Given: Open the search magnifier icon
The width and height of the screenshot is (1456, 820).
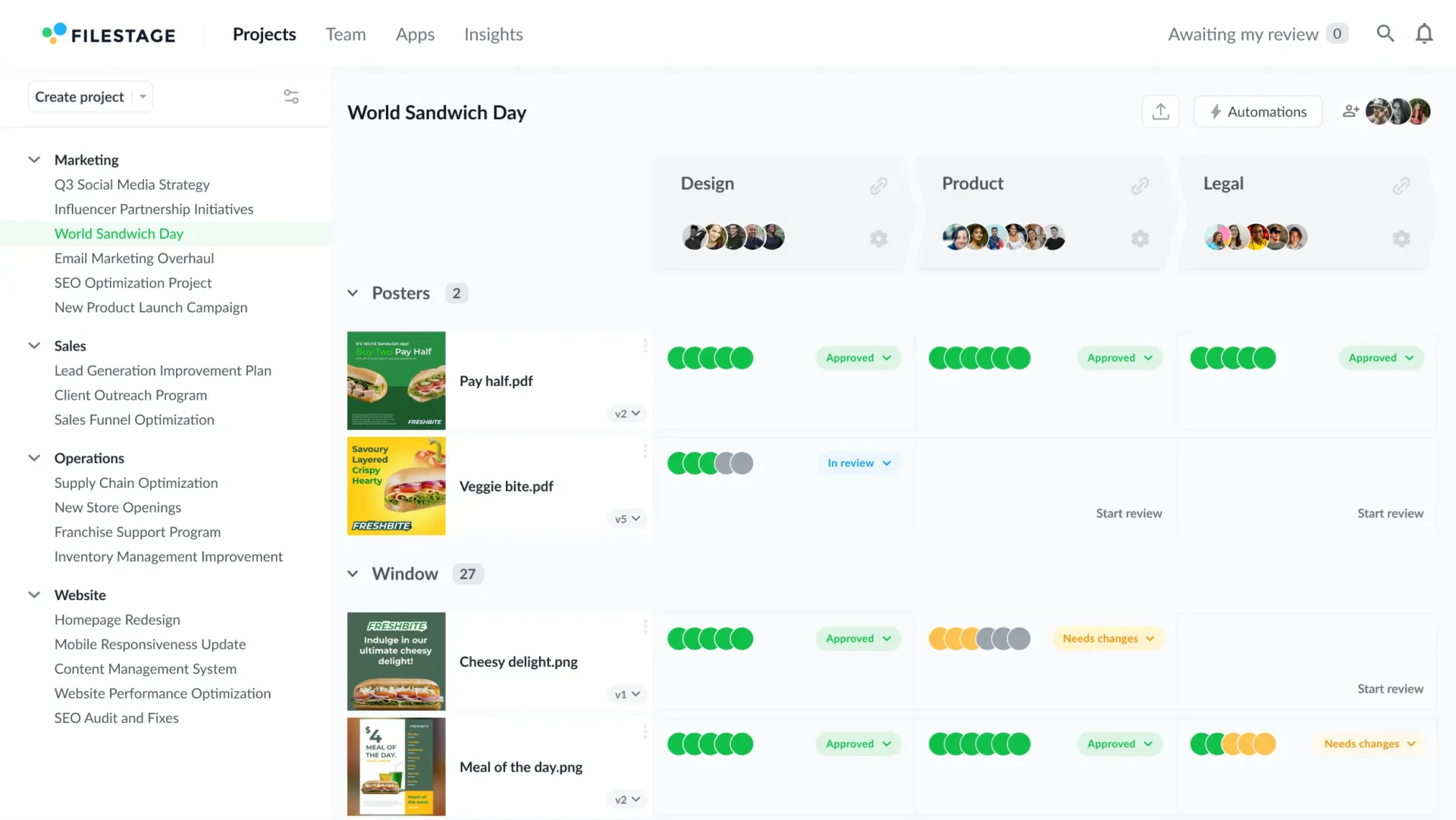Looking at the screenshot, I should (x=1385, y=34).
